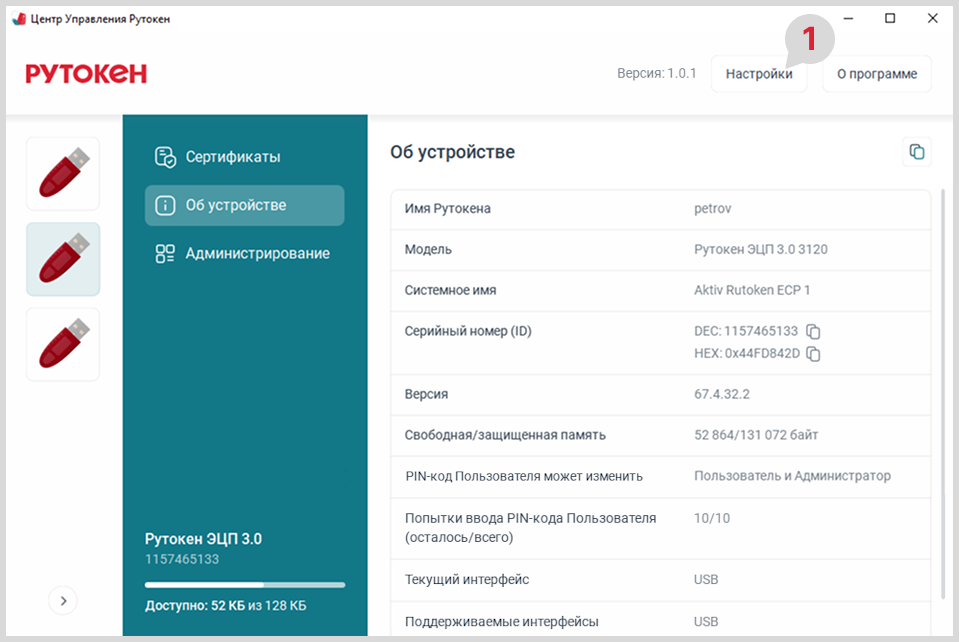This screenshot has height=642, width=959.
Task: Expand the device list sidebar
Action: pos(63,600)
